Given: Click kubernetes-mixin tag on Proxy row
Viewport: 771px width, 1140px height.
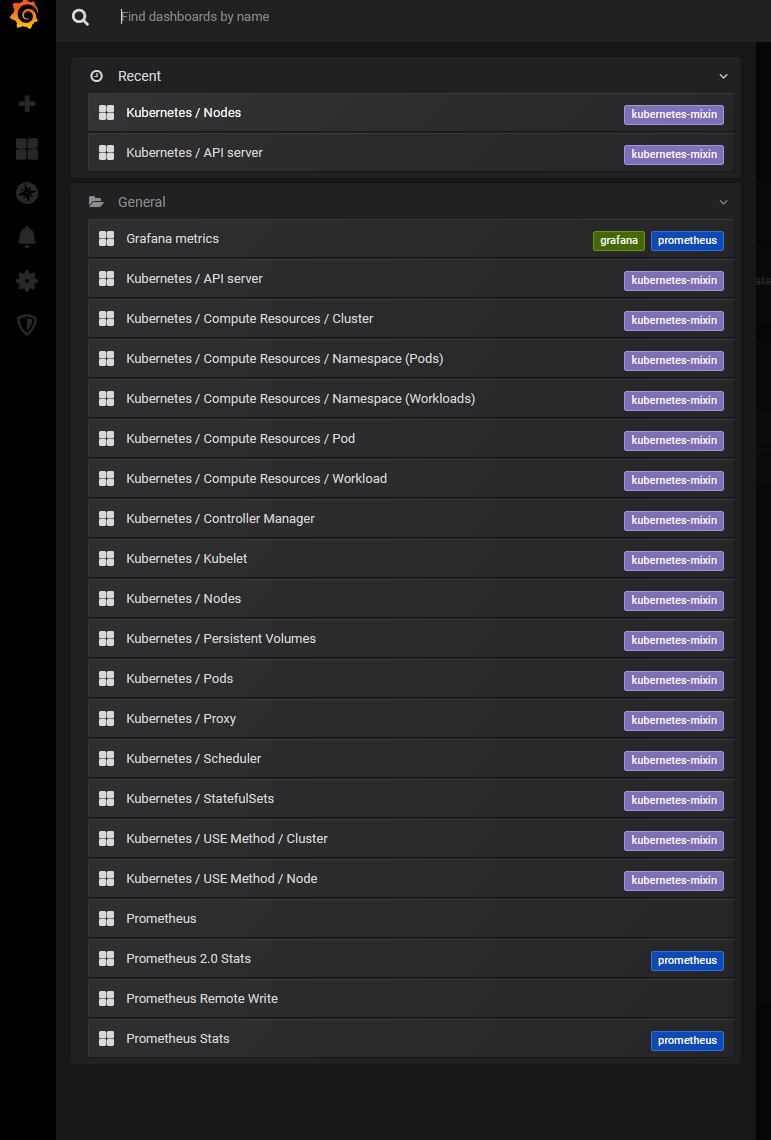Looking at the screenshot, I should (674, 720).
